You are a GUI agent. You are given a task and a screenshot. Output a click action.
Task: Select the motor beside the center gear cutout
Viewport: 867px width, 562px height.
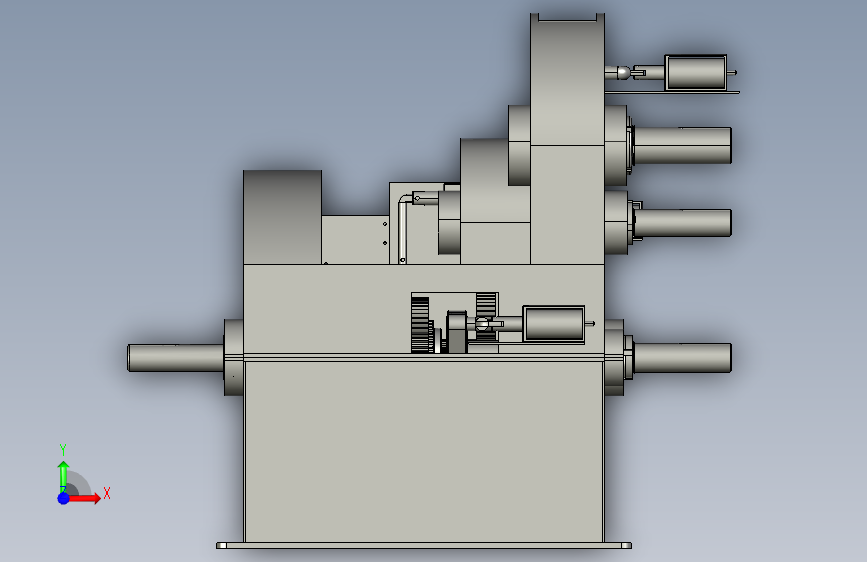[553, 324]
